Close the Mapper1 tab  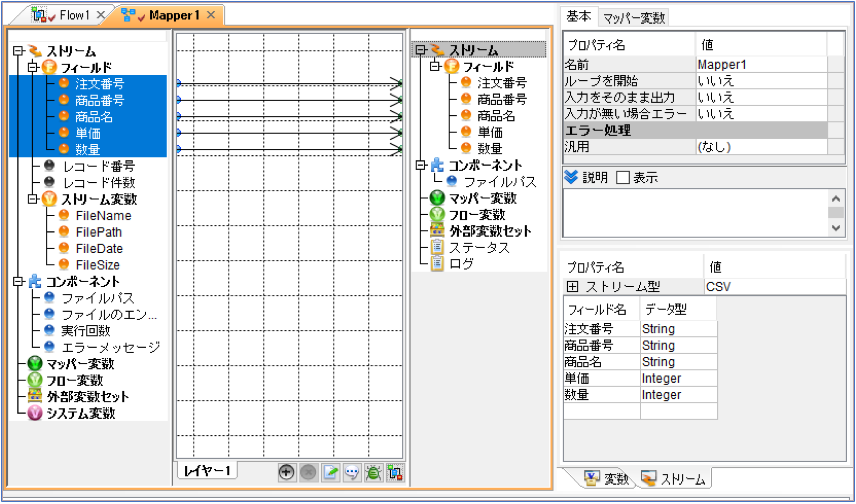(212, 15)
